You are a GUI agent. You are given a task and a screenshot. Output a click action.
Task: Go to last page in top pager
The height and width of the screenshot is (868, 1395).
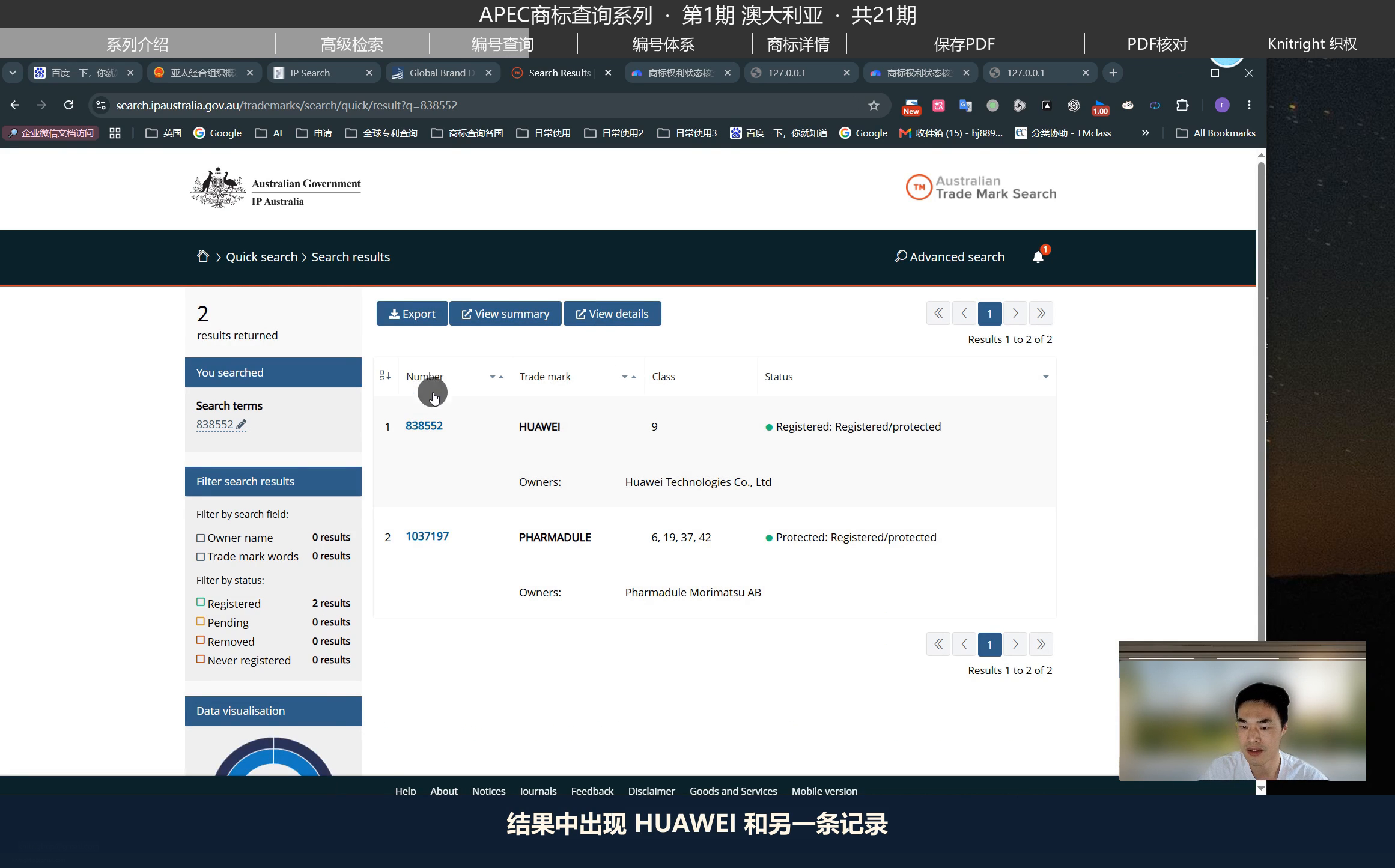pyautogui.click(x=1041, y=313)
